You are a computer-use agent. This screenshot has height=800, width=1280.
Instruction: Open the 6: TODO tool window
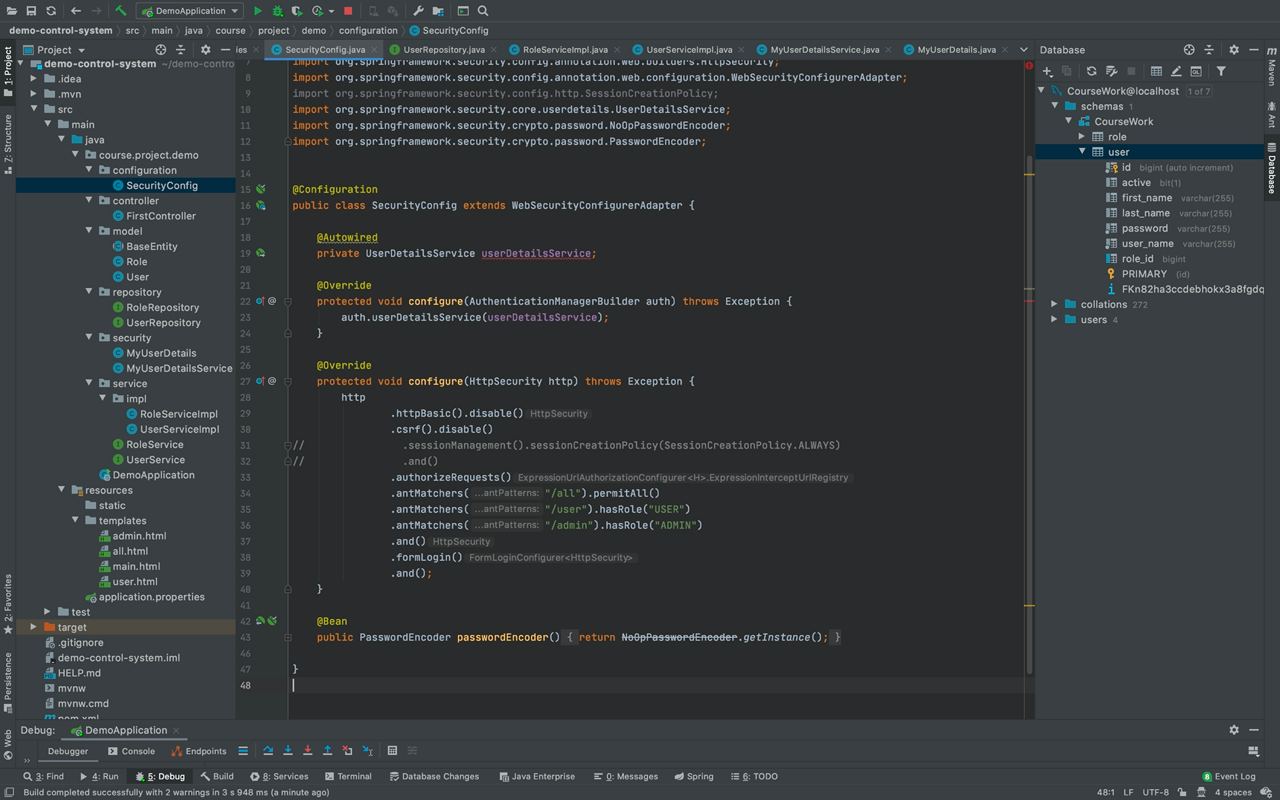pyautogui.click(x=754, y=776)
